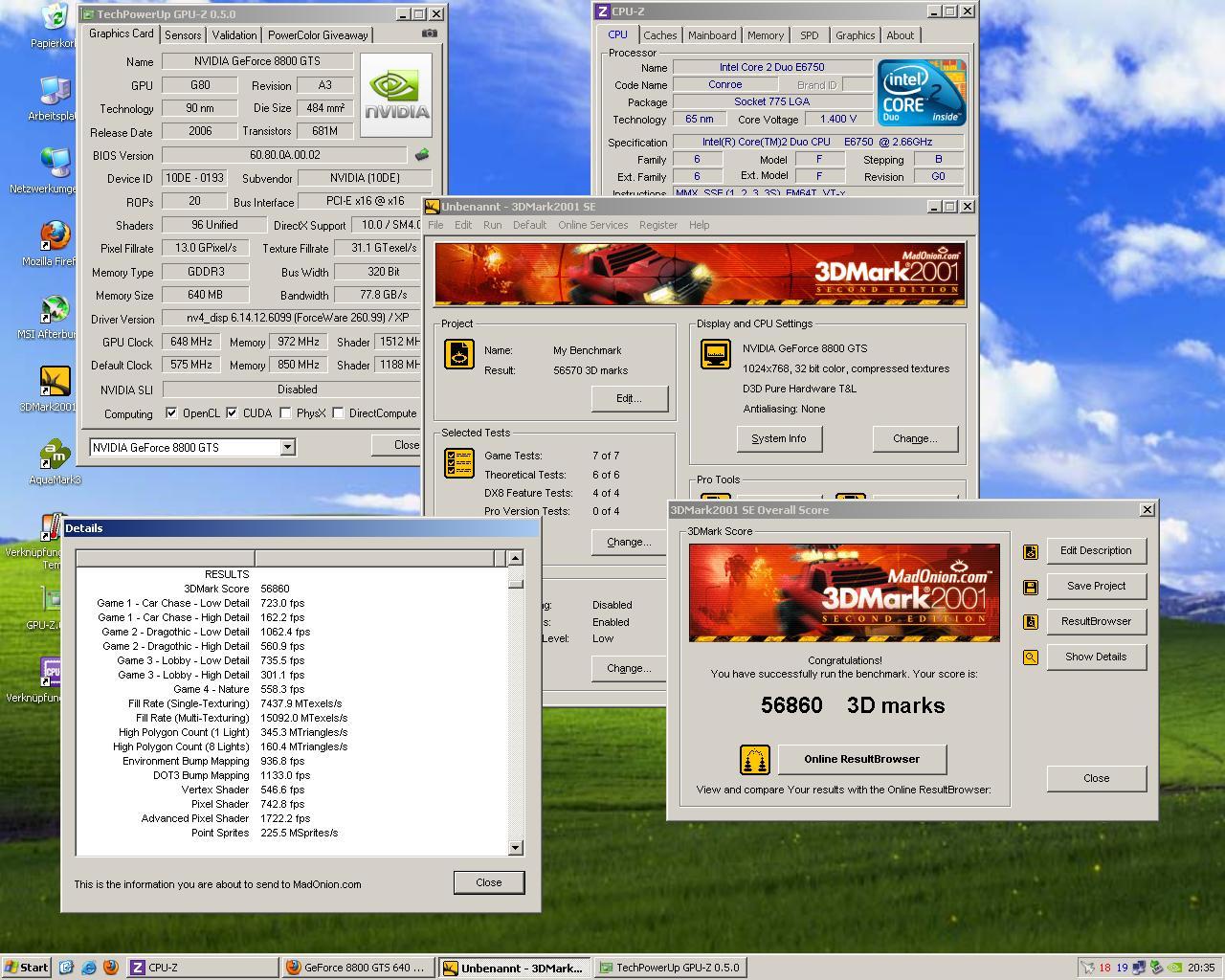Click the scroll-down arrow in the Details list
Image resolution: width=1225 pixels, height=980 pixels.
pyautogui.click(x=515, y=847)
